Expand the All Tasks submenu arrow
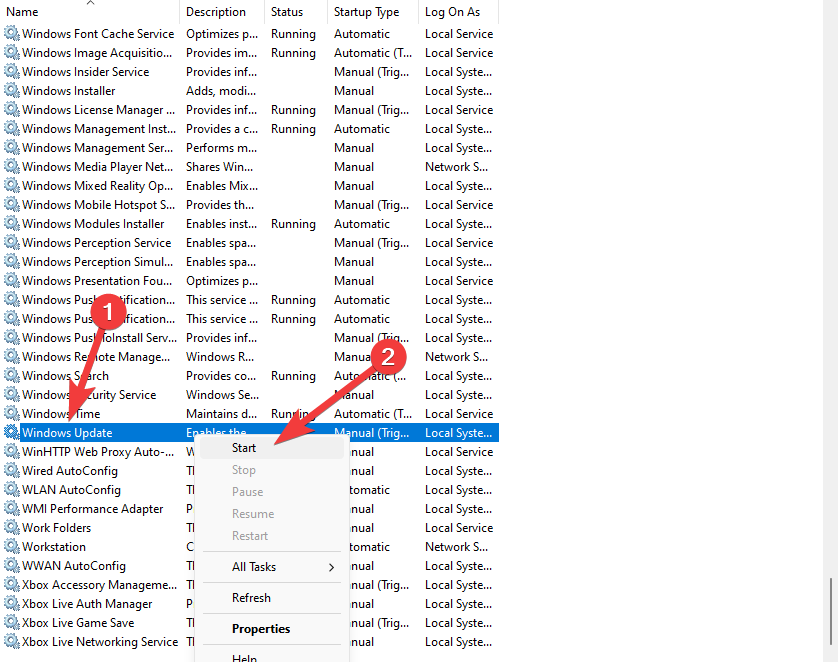 coord(332,567)
